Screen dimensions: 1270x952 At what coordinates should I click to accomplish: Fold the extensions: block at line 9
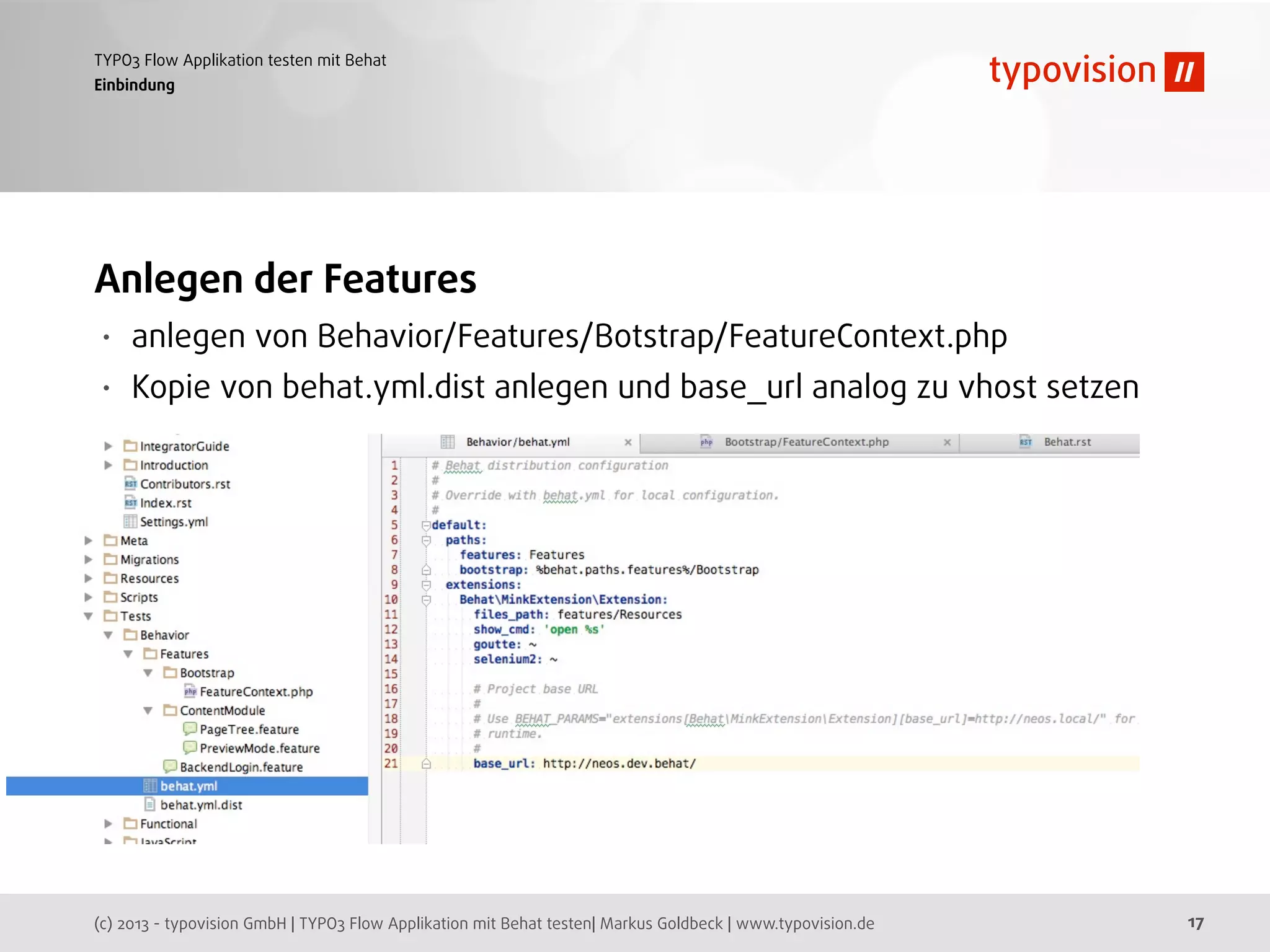pyautogui.click(x=426, y=585)
